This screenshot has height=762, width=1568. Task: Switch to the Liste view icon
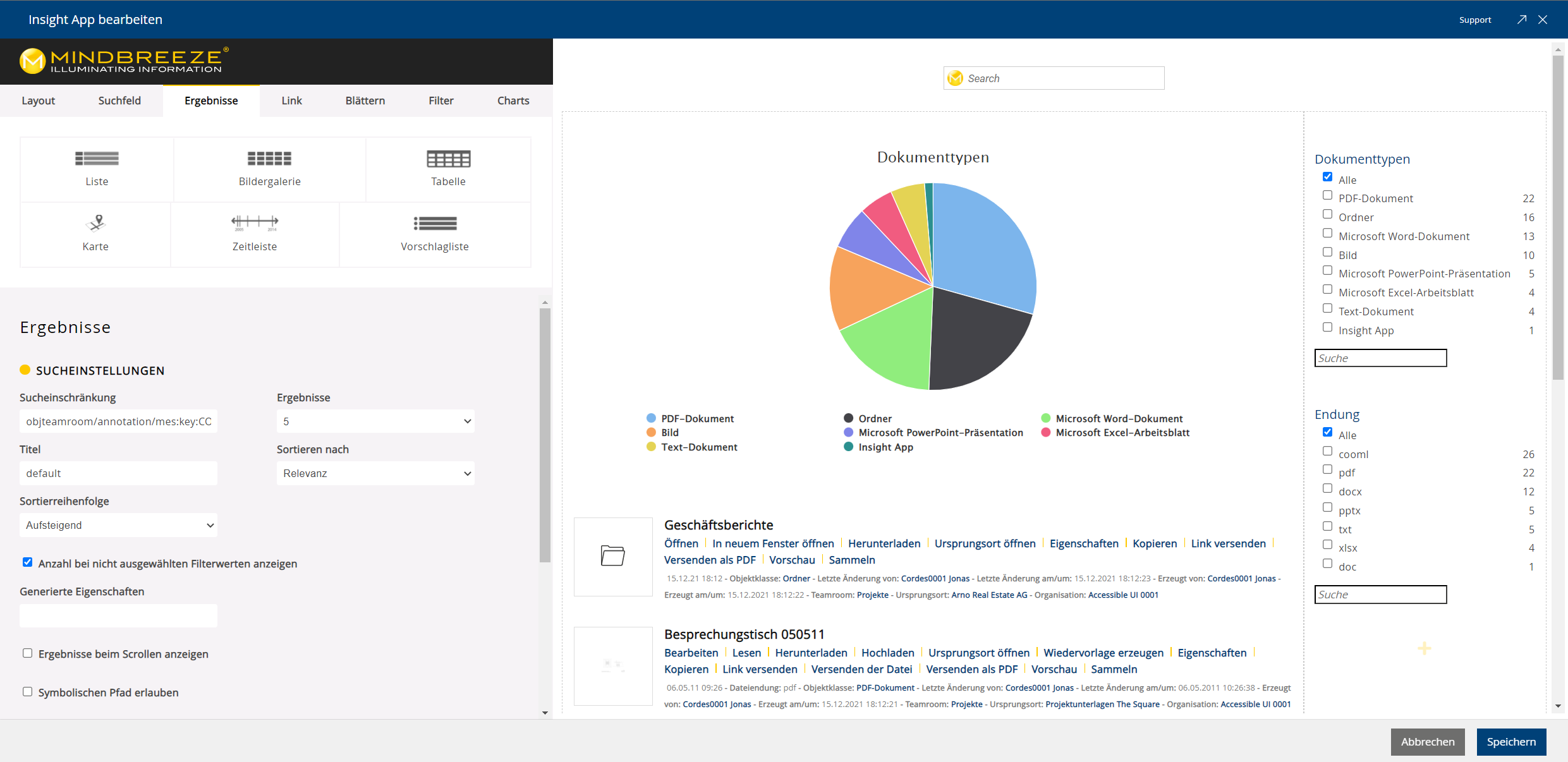[x=97, y=166]
